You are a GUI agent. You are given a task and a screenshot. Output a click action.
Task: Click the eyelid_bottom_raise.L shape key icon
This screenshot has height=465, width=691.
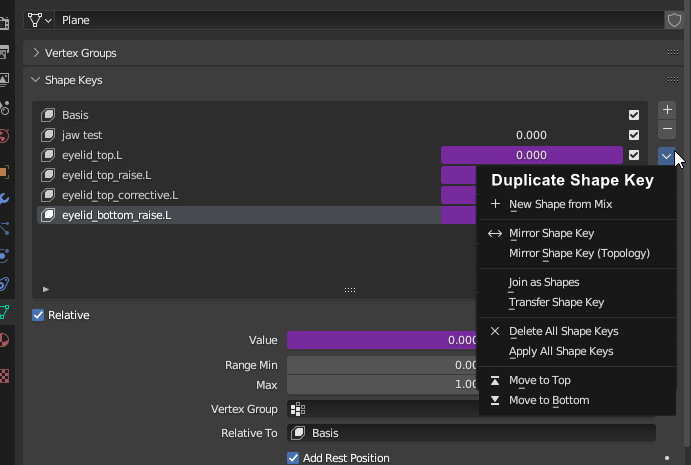[48, 215]
